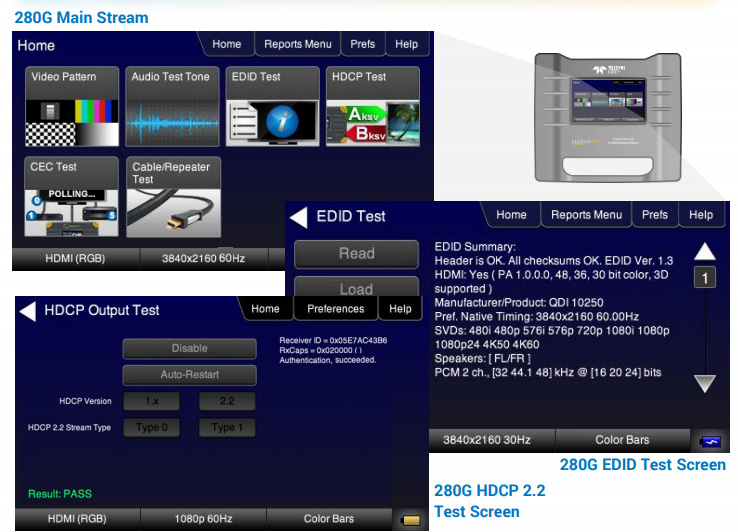Click Color Bars in EDID status bar
The image size is (738, 532).
point(622,440)
